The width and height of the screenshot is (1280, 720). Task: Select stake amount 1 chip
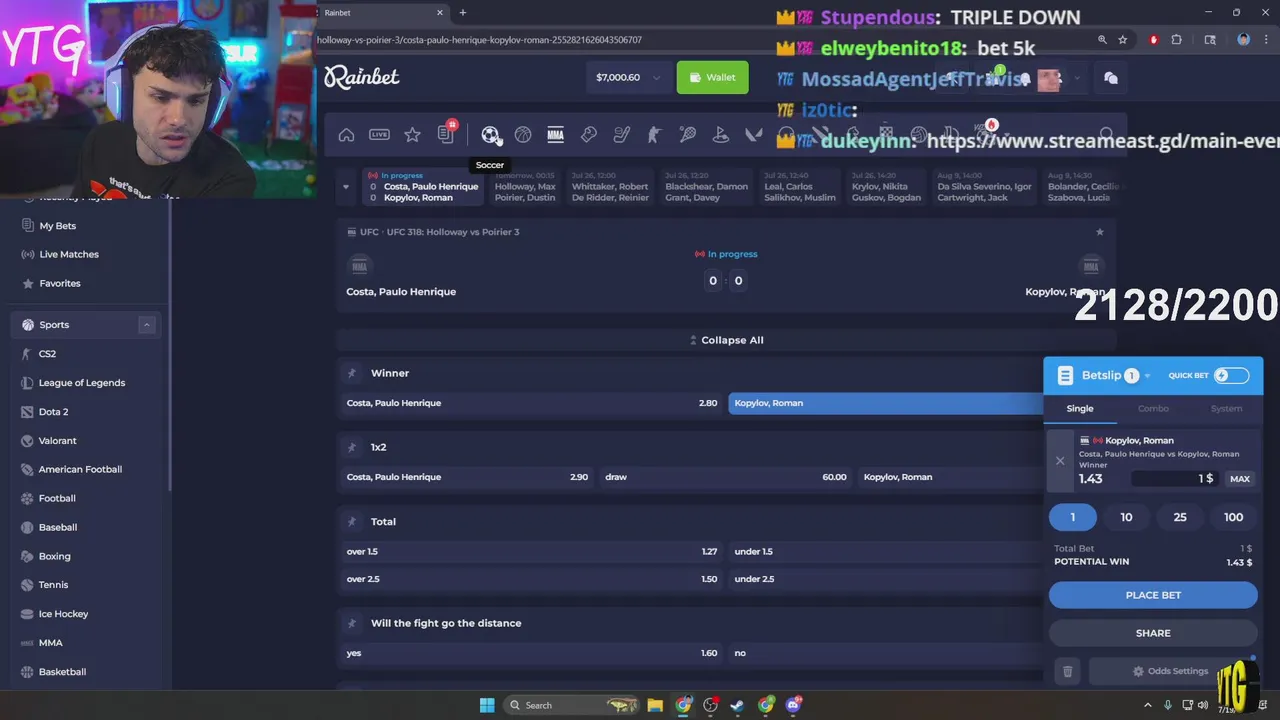coord(1073,517)
